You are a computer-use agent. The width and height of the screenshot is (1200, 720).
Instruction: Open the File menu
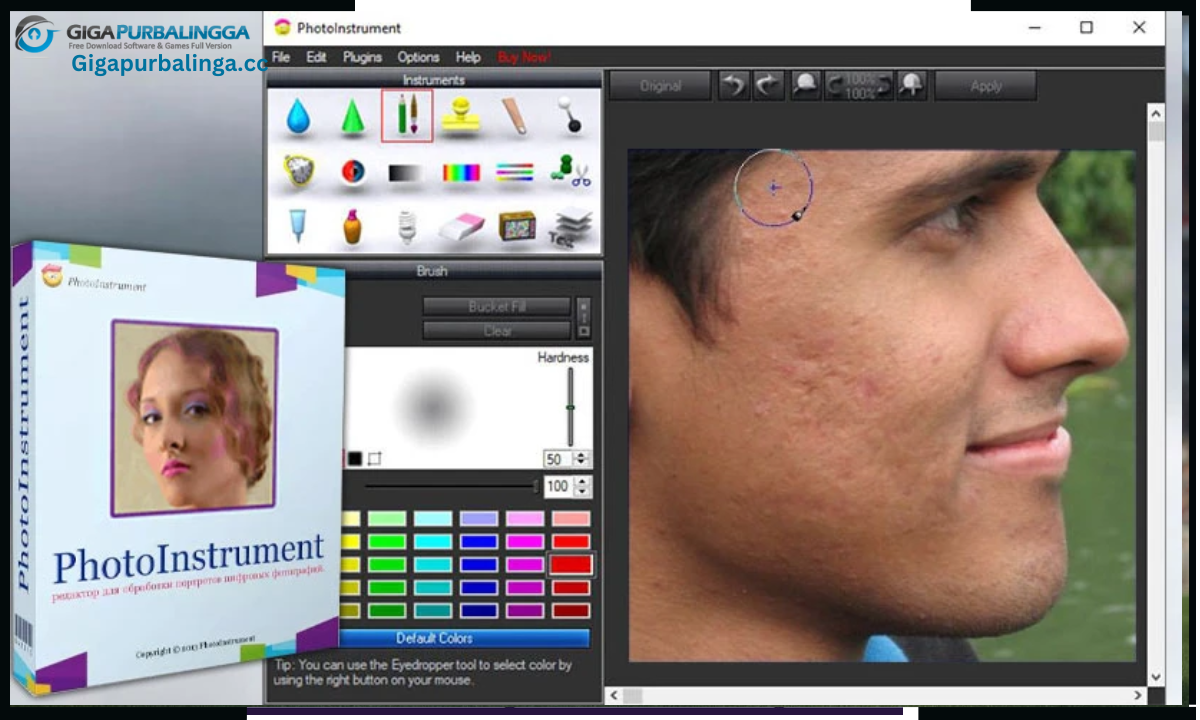point(281,57)
